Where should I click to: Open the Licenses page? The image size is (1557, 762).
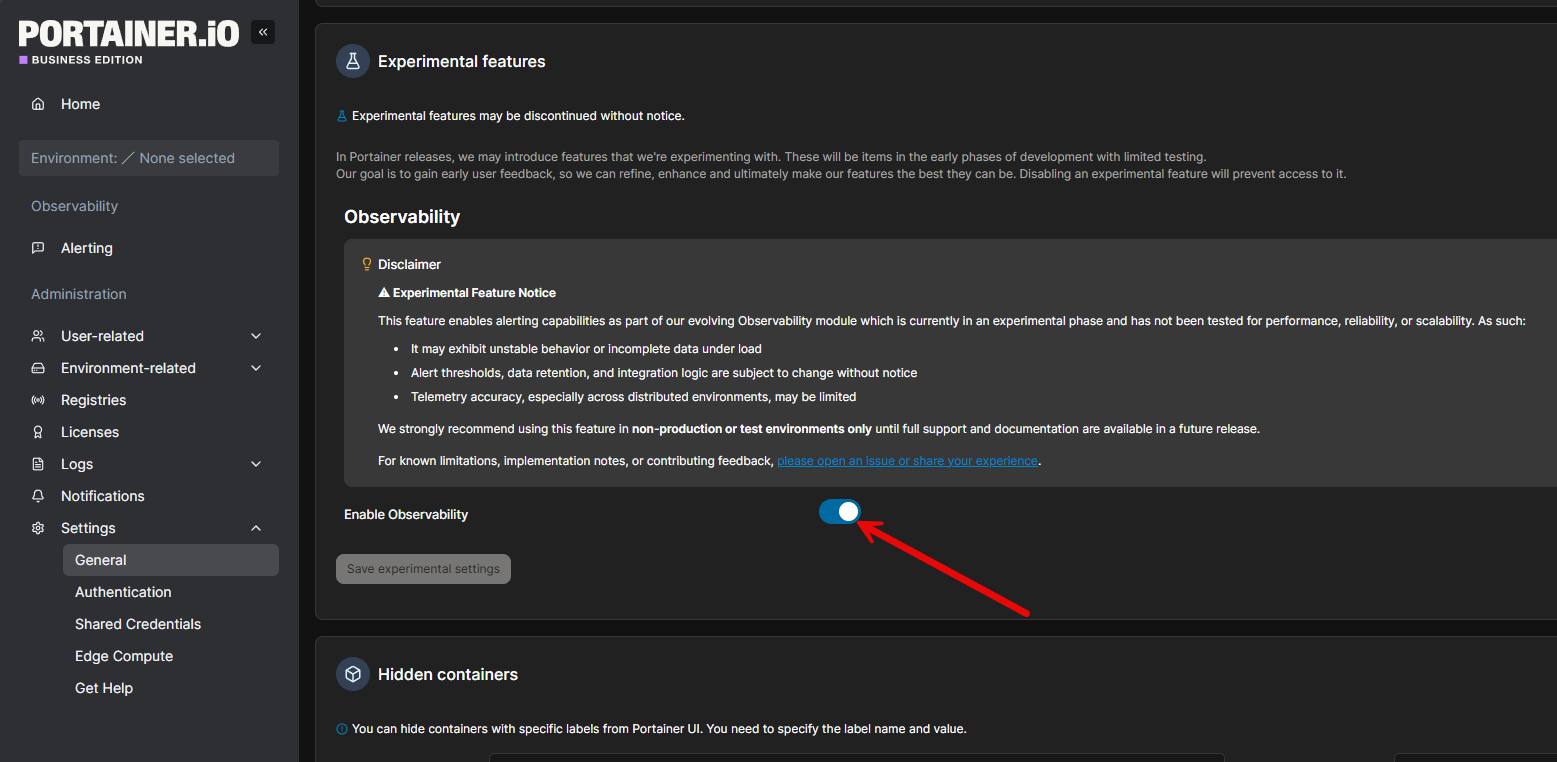pyautogui.click(x=89, y=432)
